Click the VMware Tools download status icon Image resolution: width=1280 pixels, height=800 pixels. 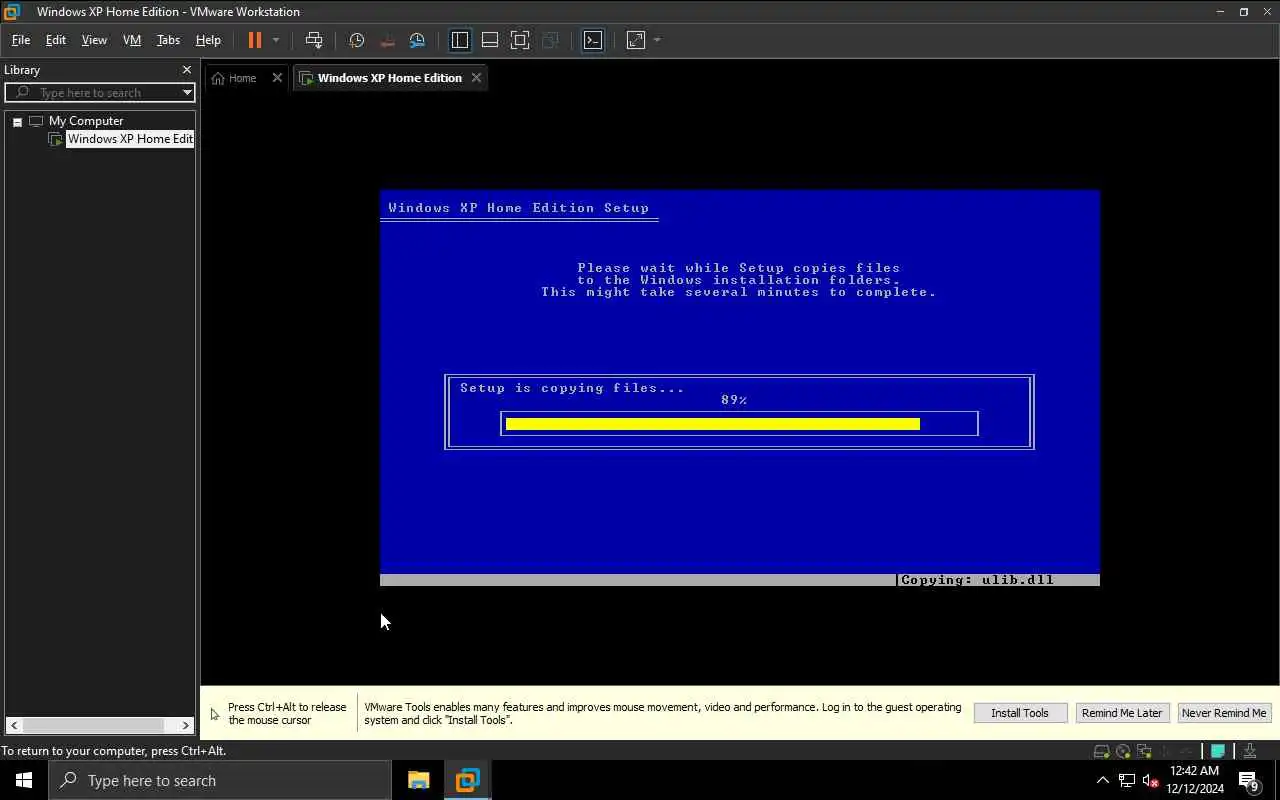1249,751
